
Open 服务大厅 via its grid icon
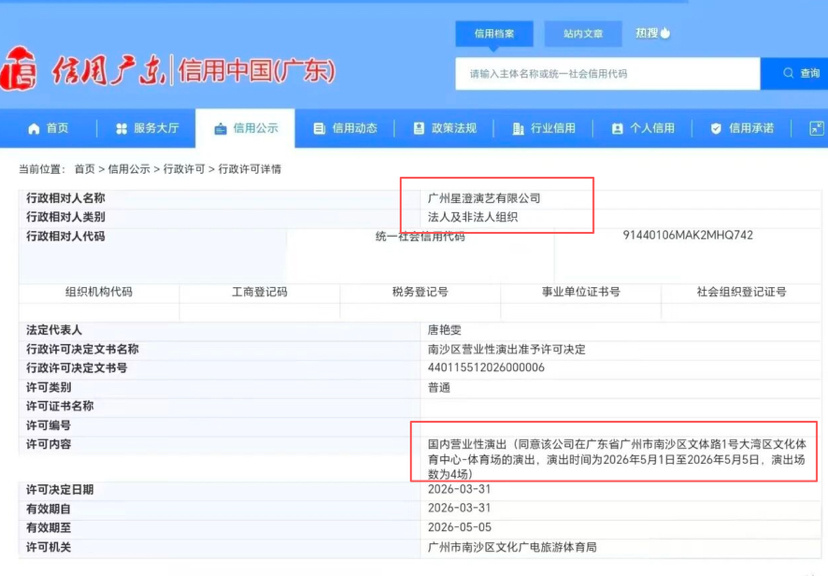pos(122,129)
